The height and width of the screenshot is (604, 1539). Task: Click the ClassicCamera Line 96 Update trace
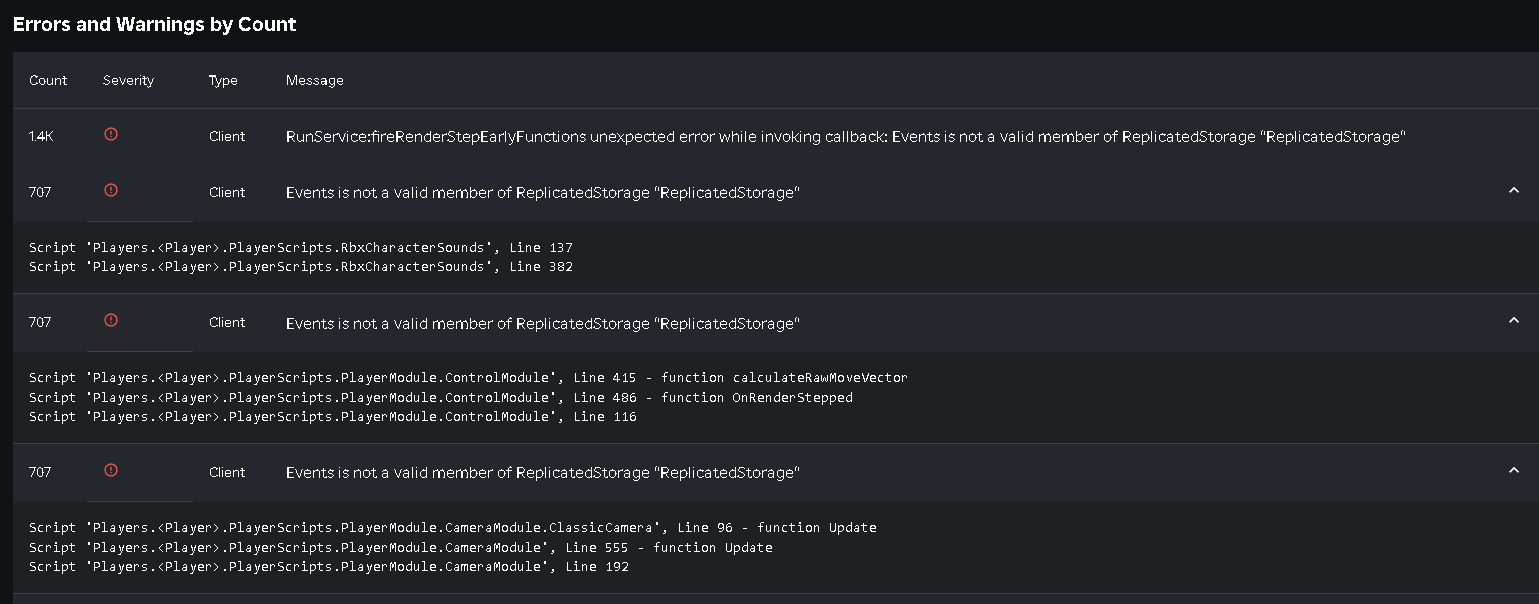(x=453, y=528)
